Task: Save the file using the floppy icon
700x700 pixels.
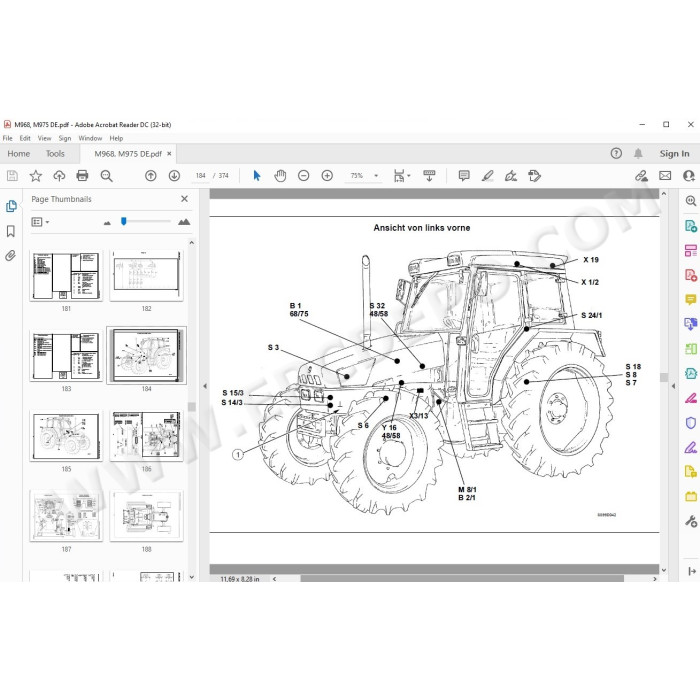Action: pos(12,176)
